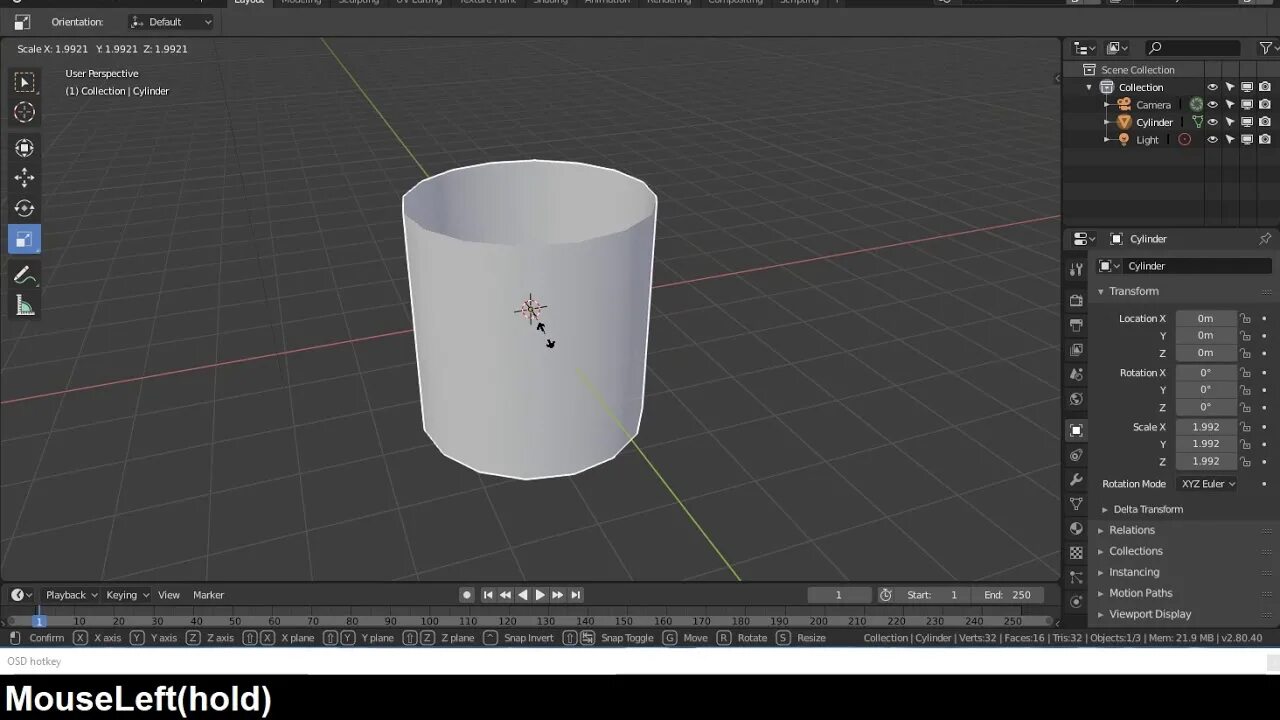The width and height of the screenshot is (1280, 720).
Task: Click the outliner filter funnel icon
Action: [x=1266, y=48]
